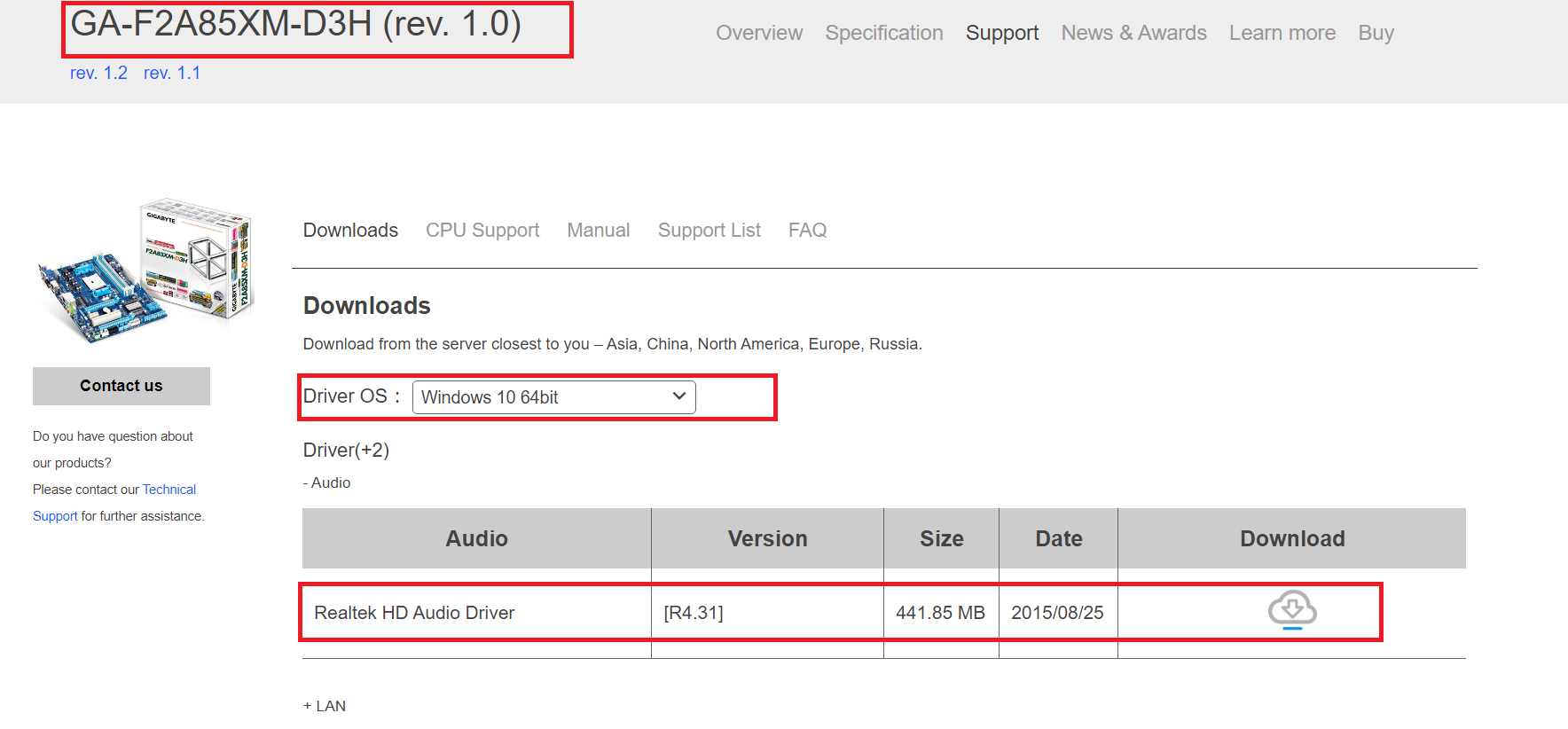Select the Downloads sub-tab
Screen dimensions: 1568x729
tap(350, 231)
